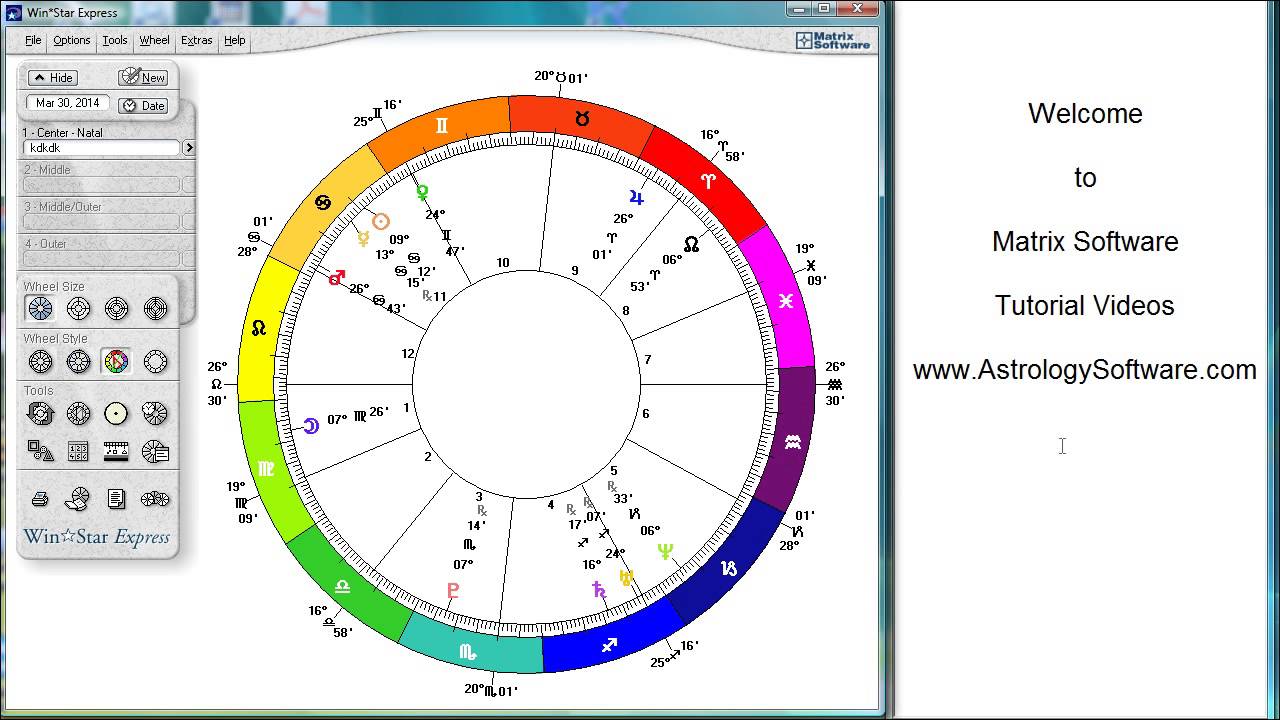1280x720 pixels.
Task: Click the text document page icon
Action: tap(116, 498)
